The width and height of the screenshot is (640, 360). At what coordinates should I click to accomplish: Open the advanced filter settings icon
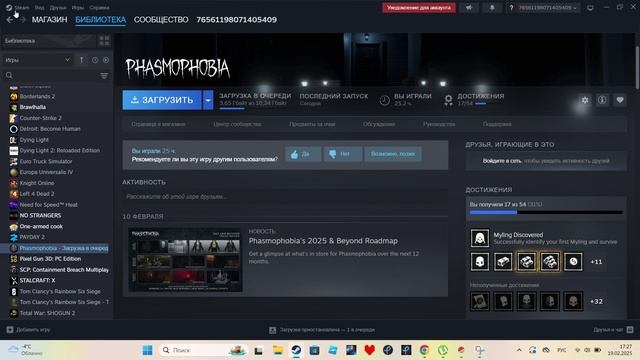click(104, 76)
